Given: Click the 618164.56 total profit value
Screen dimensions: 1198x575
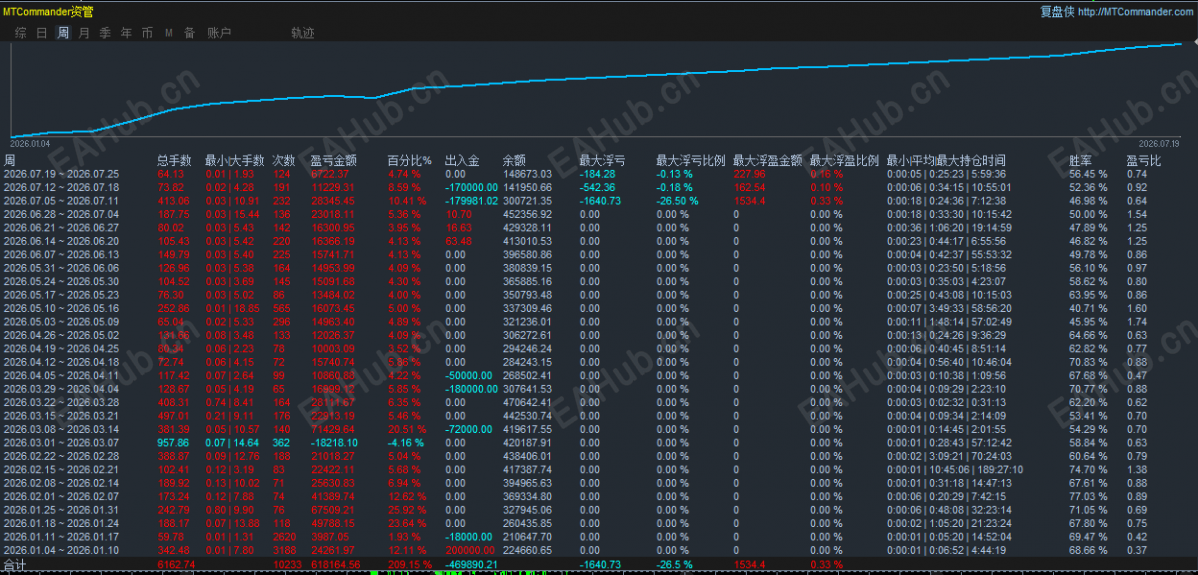Looking at the screenshot, I should (335, 564).
